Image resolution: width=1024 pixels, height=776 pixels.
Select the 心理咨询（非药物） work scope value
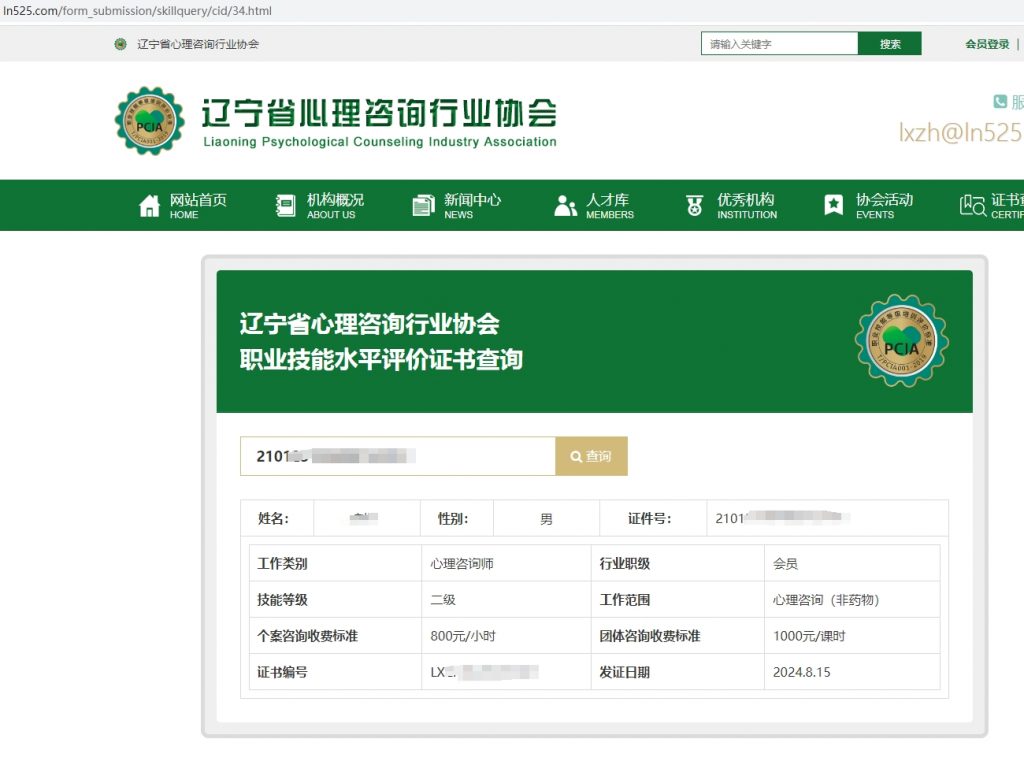pos(826,600)
